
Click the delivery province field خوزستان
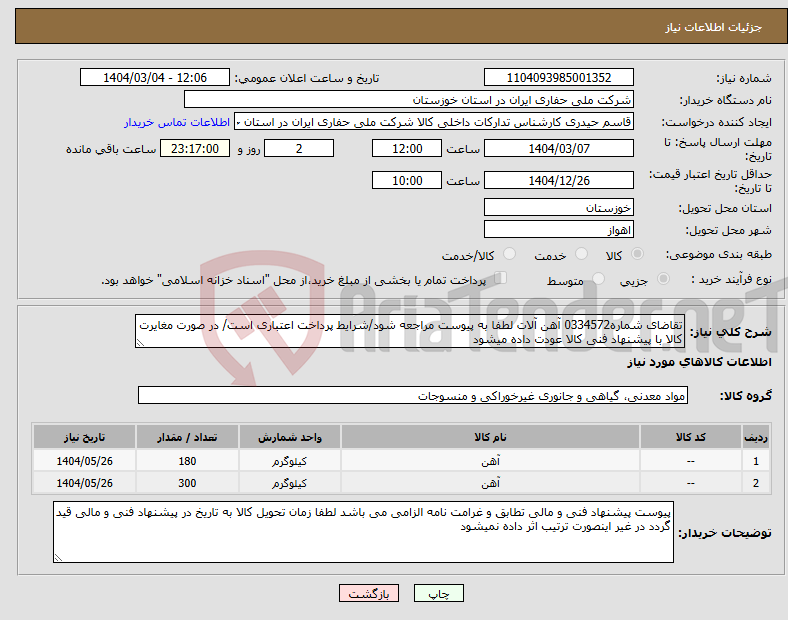tap(558, 207)
